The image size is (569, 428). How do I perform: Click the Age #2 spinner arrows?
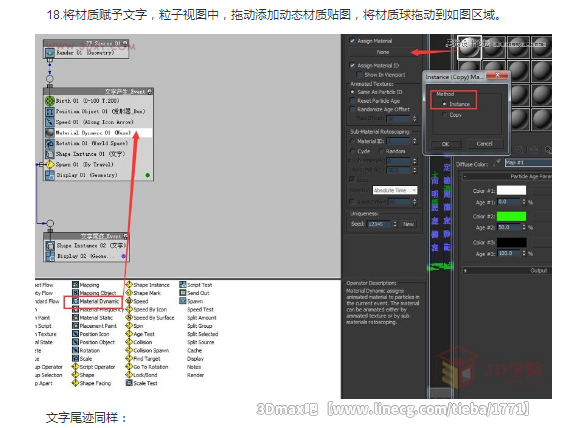[524, 227]
